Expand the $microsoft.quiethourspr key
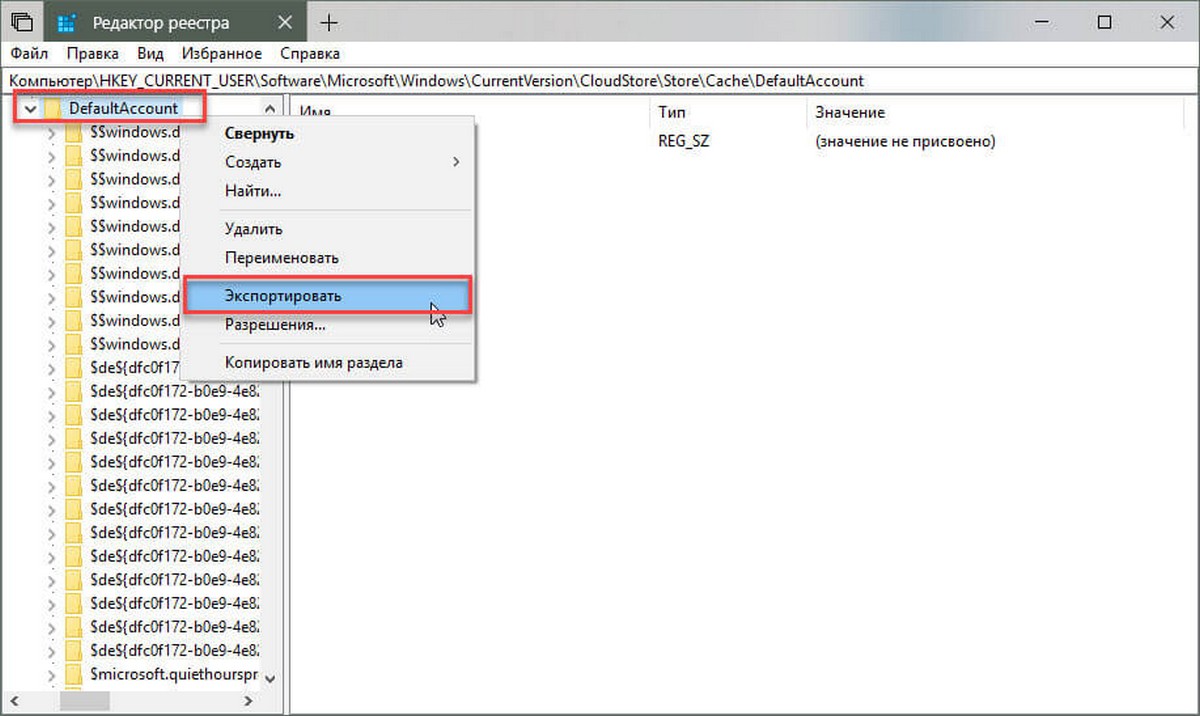Image resolution: width=1200 pixels, height=716 pixels. [52, 675]
